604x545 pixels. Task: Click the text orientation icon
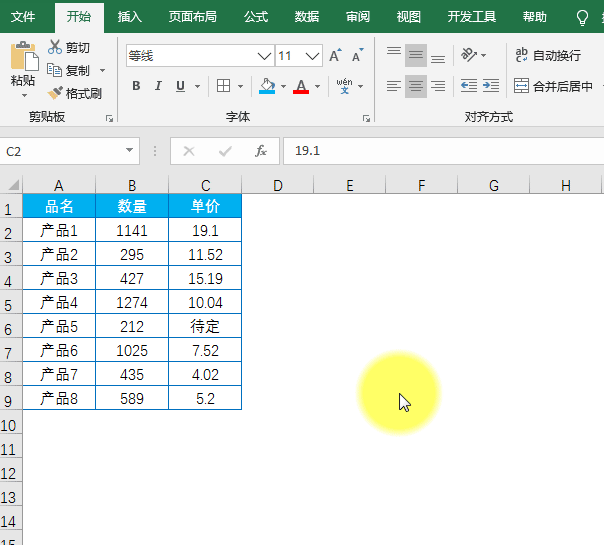pos(469,55)
